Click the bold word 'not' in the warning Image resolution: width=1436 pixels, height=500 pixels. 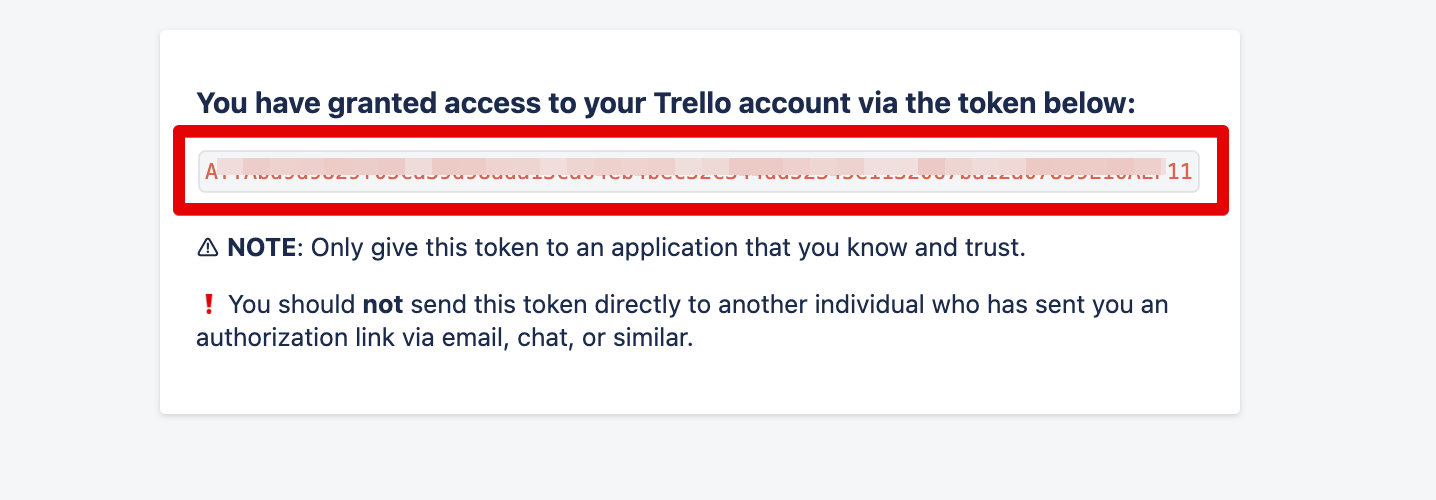point(382,304)
